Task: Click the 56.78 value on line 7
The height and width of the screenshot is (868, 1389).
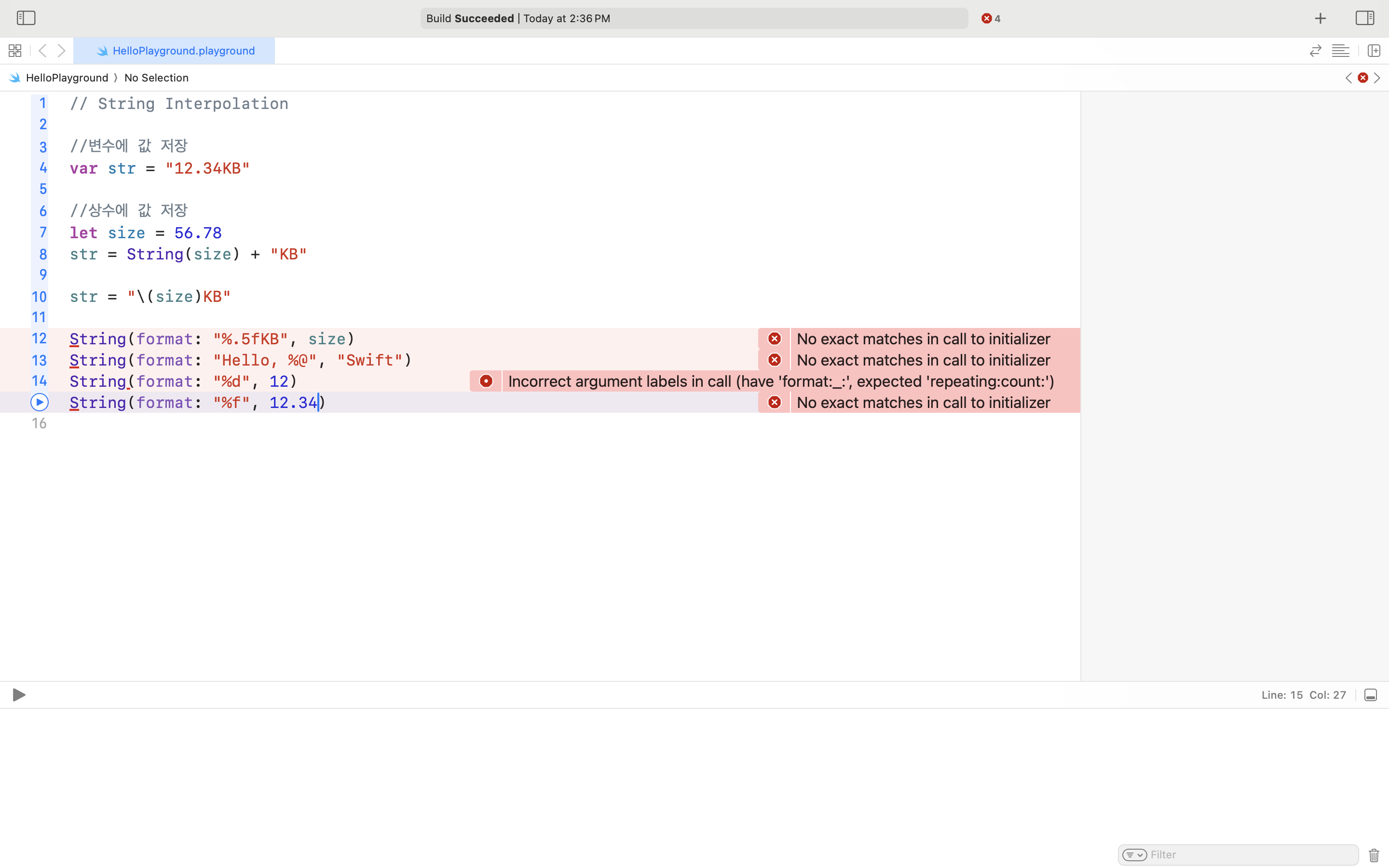Action: (x=198, y=232)
